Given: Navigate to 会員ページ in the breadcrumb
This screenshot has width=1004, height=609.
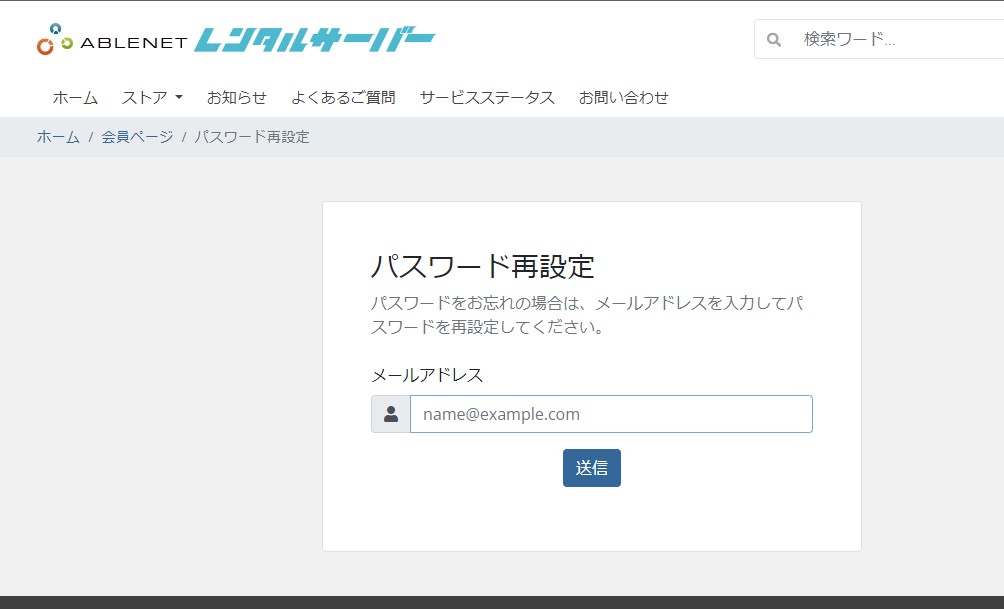Looking at the screenshot, I should [x=137, y=137].
